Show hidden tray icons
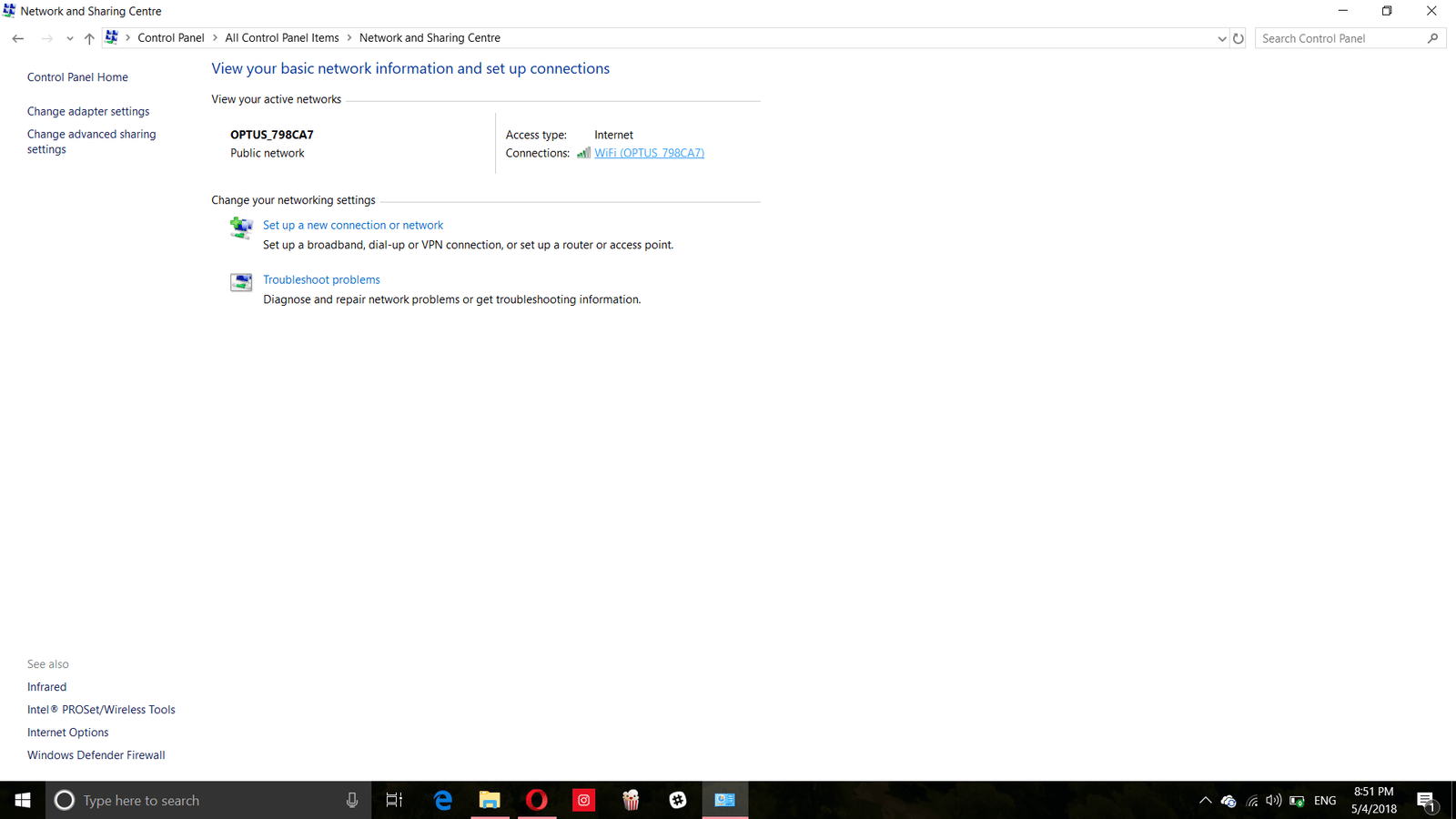Screen dimensions: 1456x819 (1205, 801)
